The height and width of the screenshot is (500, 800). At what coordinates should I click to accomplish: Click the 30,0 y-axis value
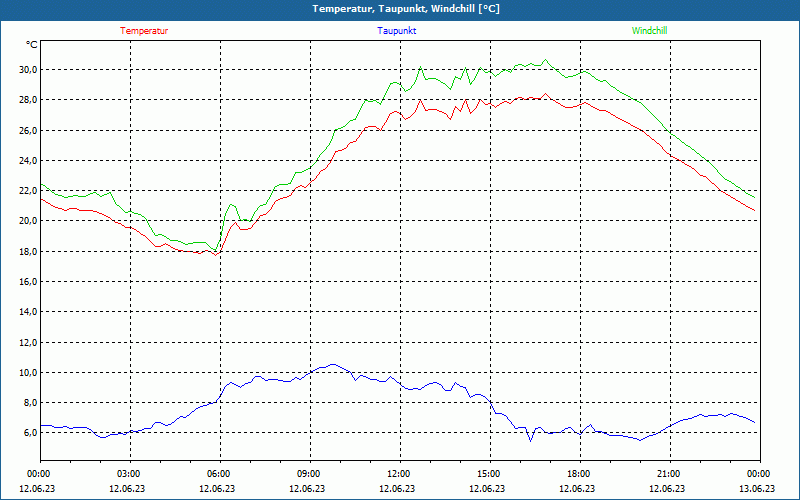29,69
